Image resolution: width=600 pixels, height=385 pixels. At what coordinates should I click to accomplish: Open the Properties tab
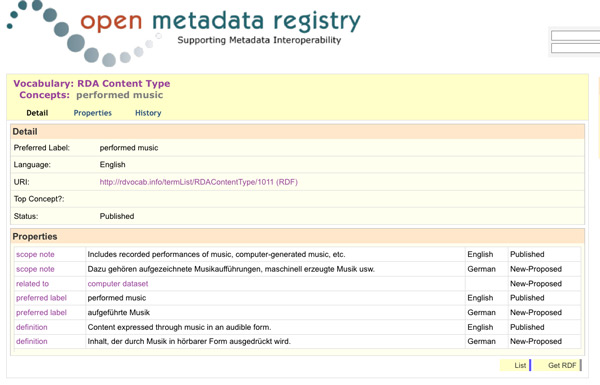93,113
